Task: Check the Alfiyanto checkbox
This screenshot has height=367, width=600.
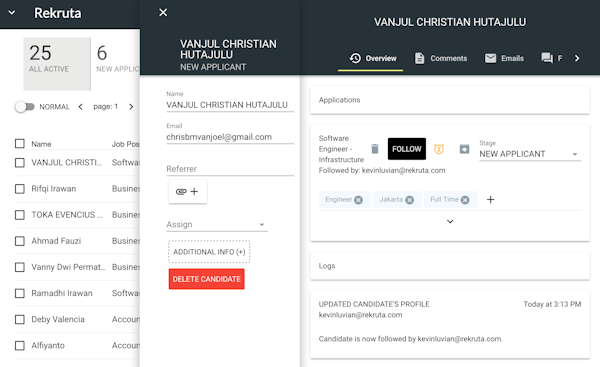Action: 20,346
